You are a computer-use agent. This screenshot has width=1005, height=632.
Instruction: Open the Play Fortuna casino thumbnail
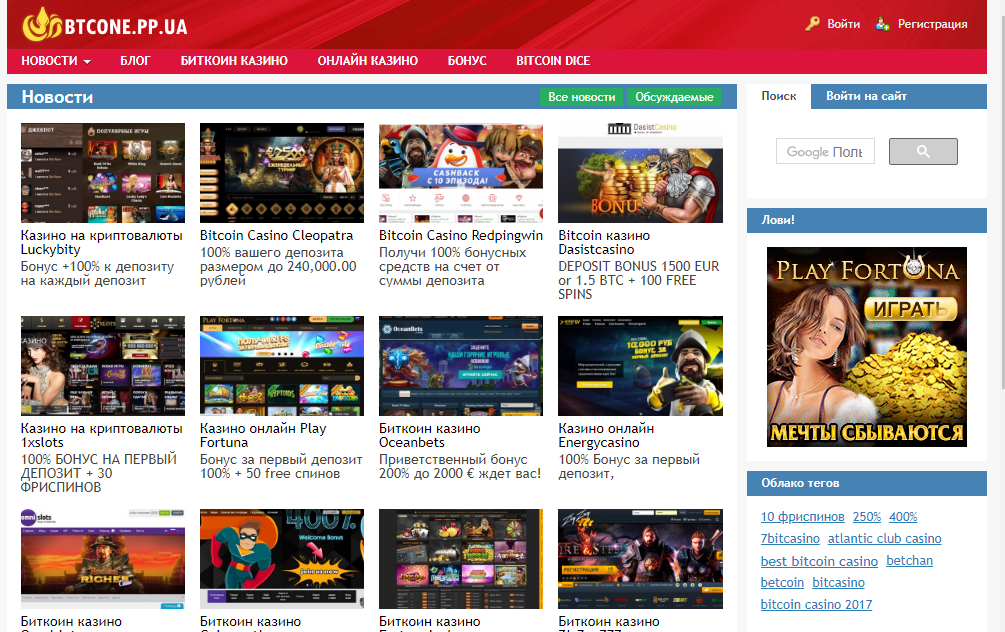282,366
